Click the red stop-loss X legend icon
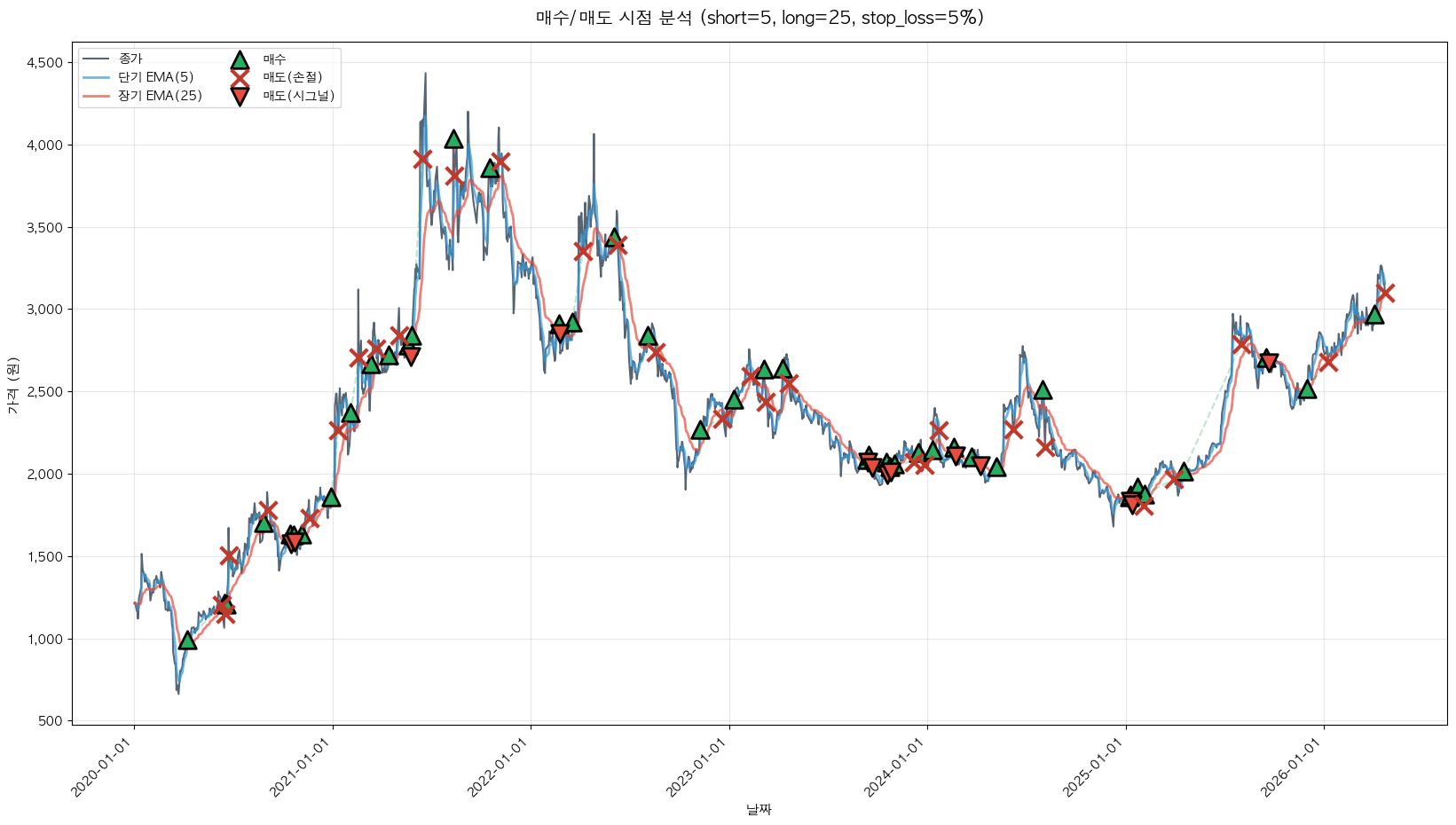The width and height of the screenshot is (1456, 825). (239, 78)
